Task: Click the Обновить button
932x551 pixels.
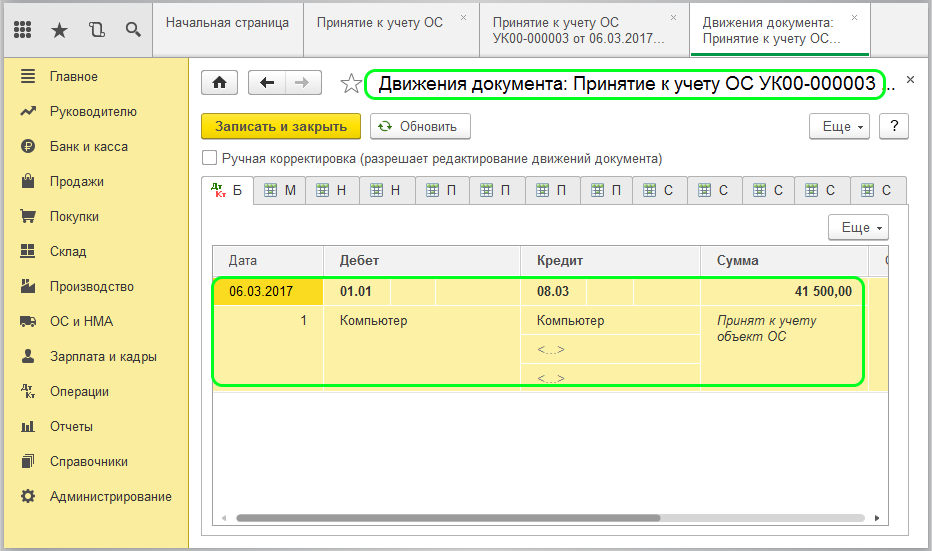Action: click(420, 126)
